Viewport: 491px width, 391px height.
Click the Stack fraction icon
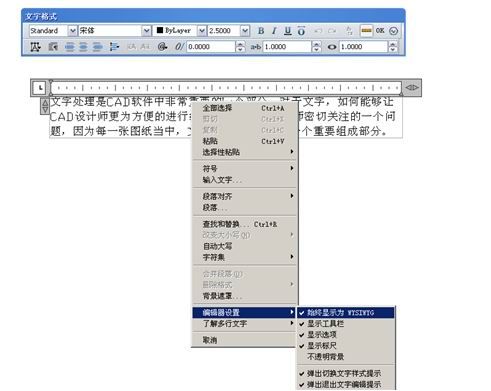349,31
